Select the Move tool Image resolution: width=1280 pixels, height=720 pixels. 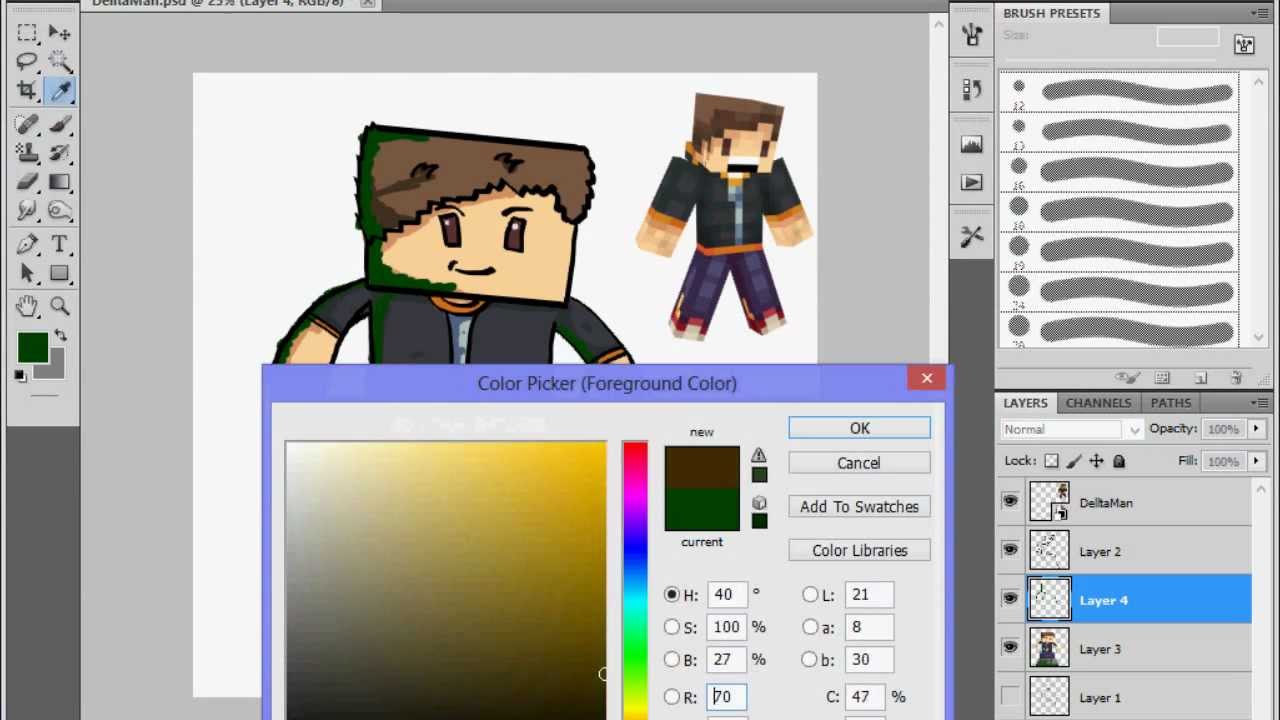tap(59, 33)
